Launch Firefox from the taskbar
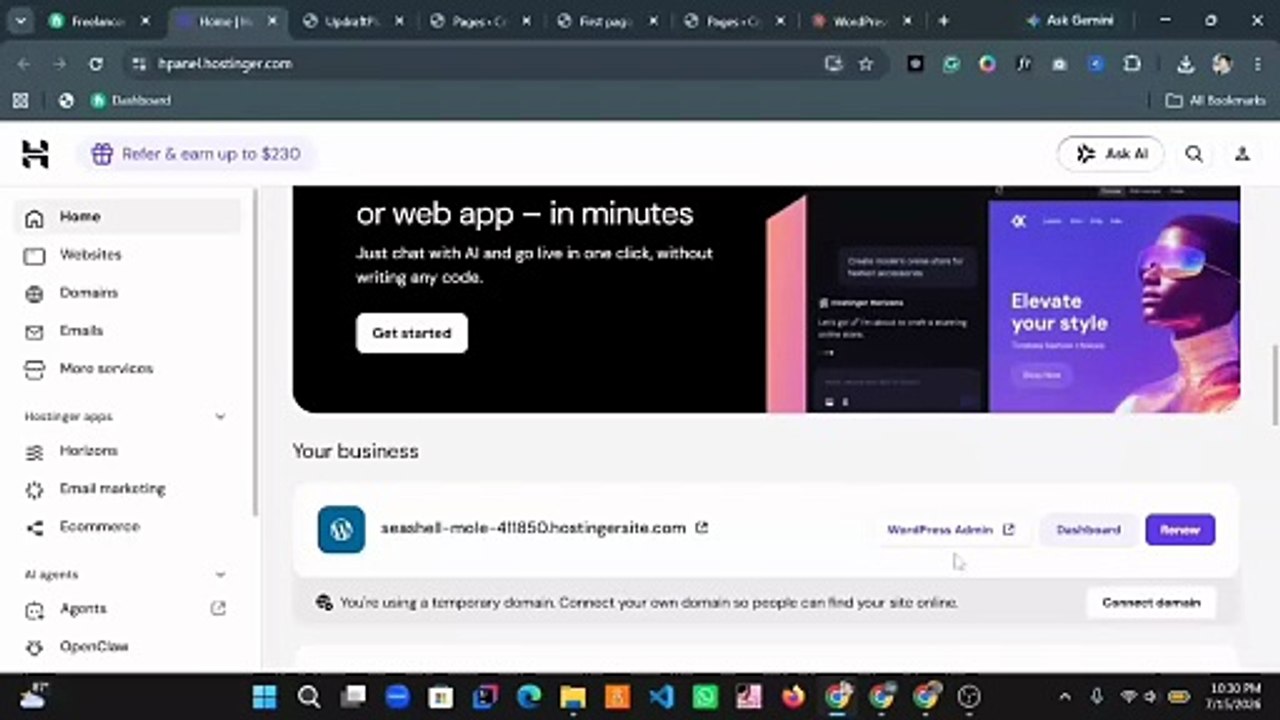This screenshot has height=720, width=1280. [793, 697]
